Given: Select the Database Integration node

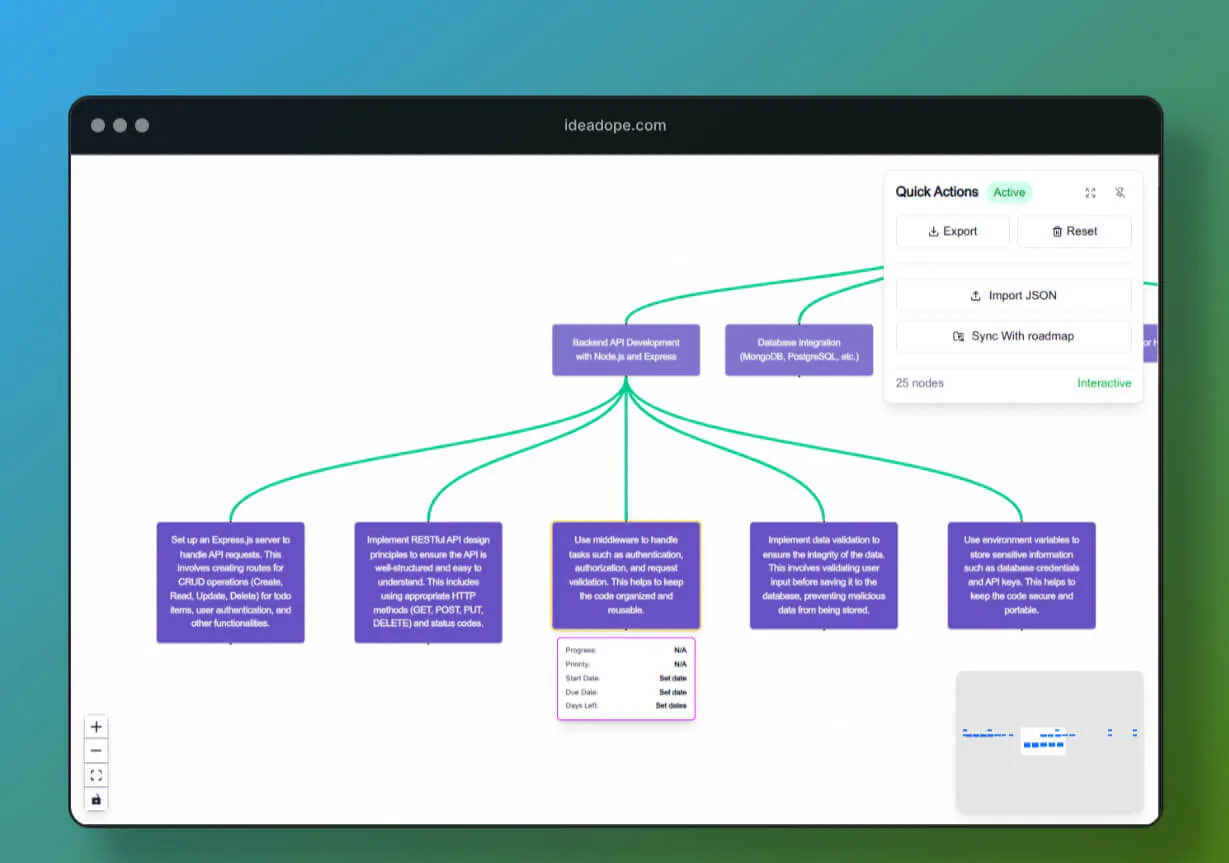Looking at the screenshot, I should (799, 349).
